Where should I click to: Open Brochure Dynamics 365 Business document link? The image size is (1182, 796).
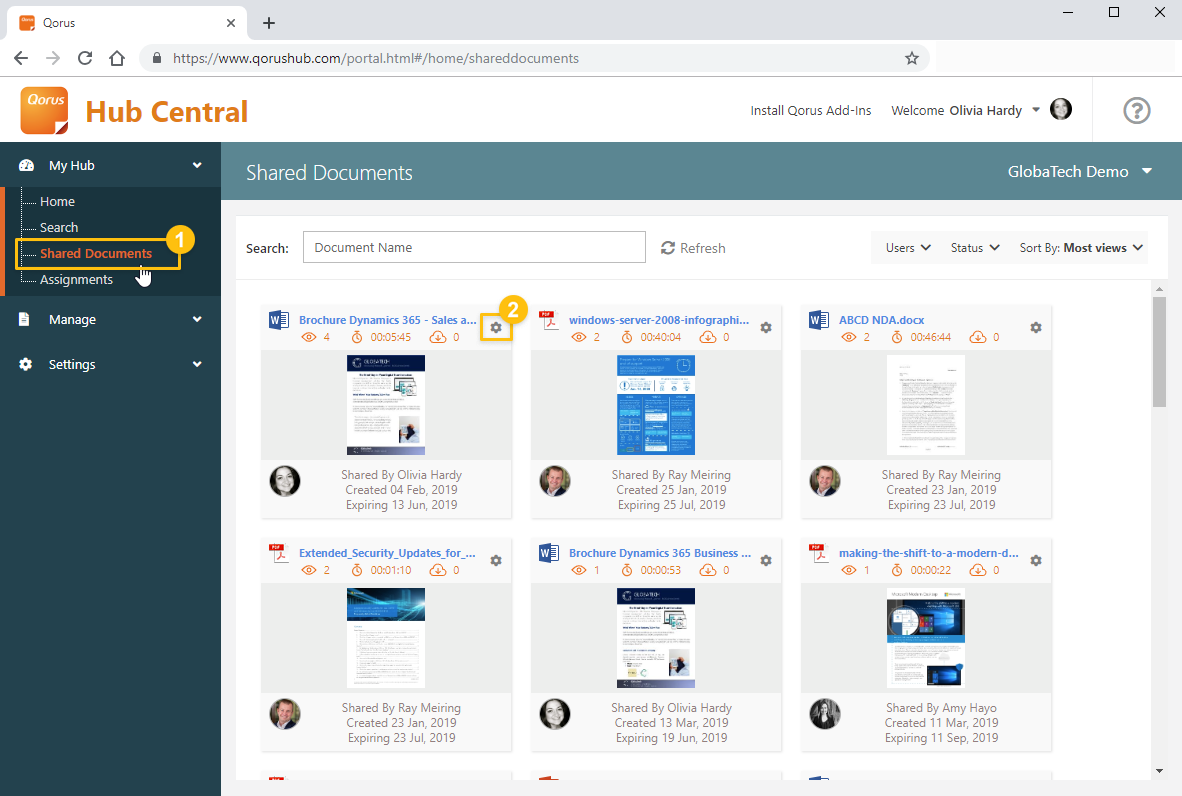(x=660, y=553)
